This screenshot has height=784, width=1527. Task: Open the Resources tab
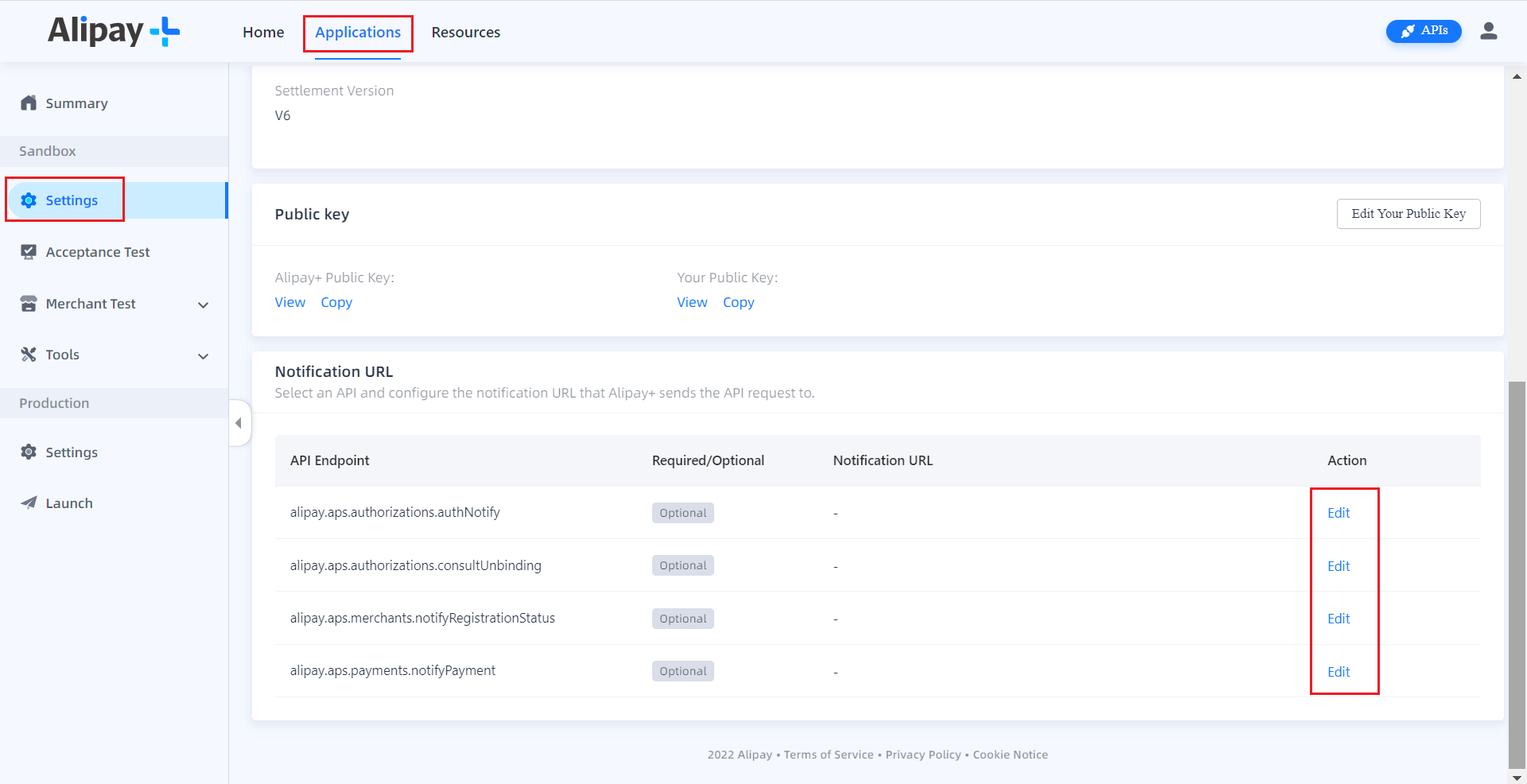point(465,32)
